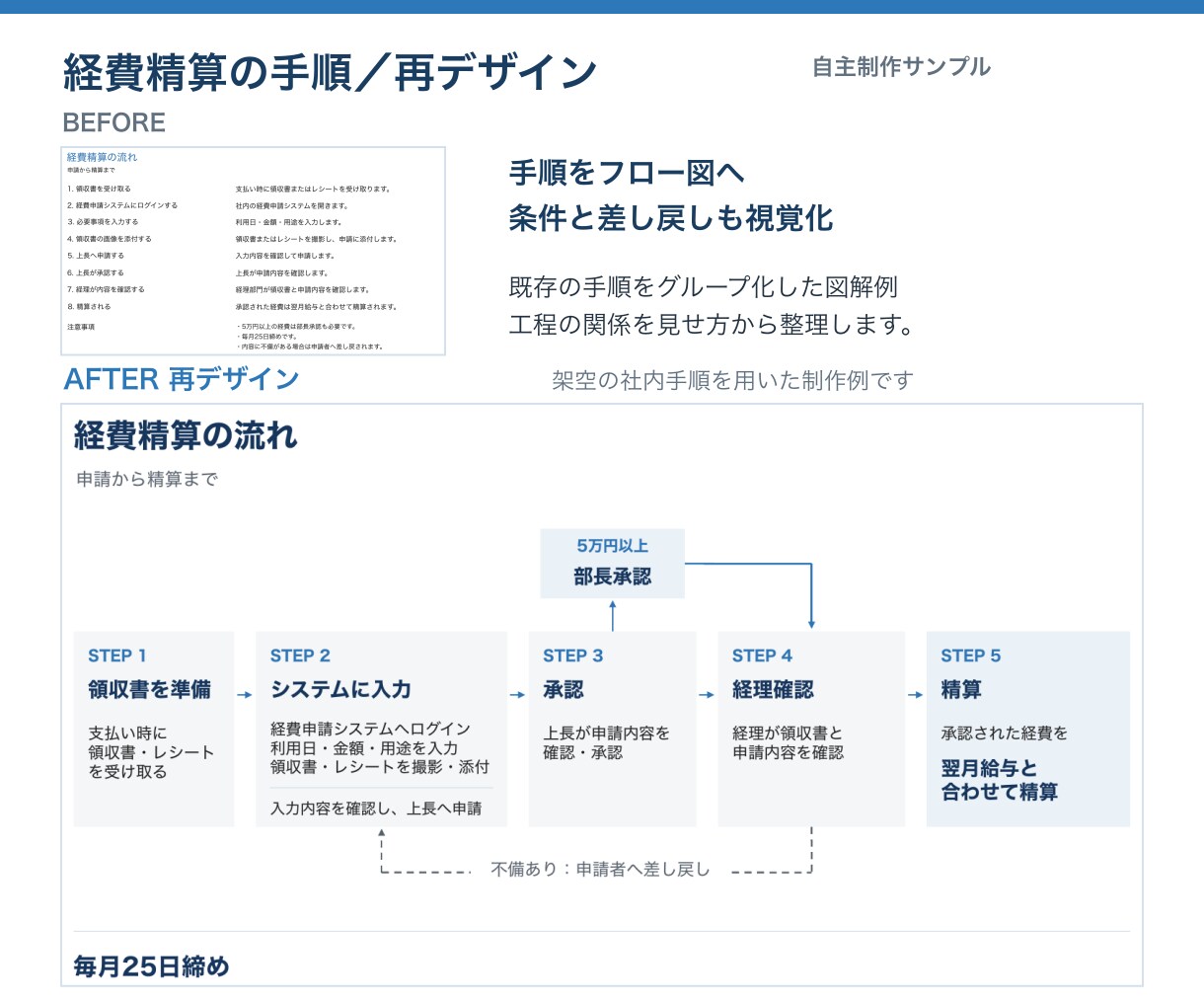Screen dimensions: 1204x1003
Task: Click the "精算" step title in STEP 5
Action: (x=961, y=690)
